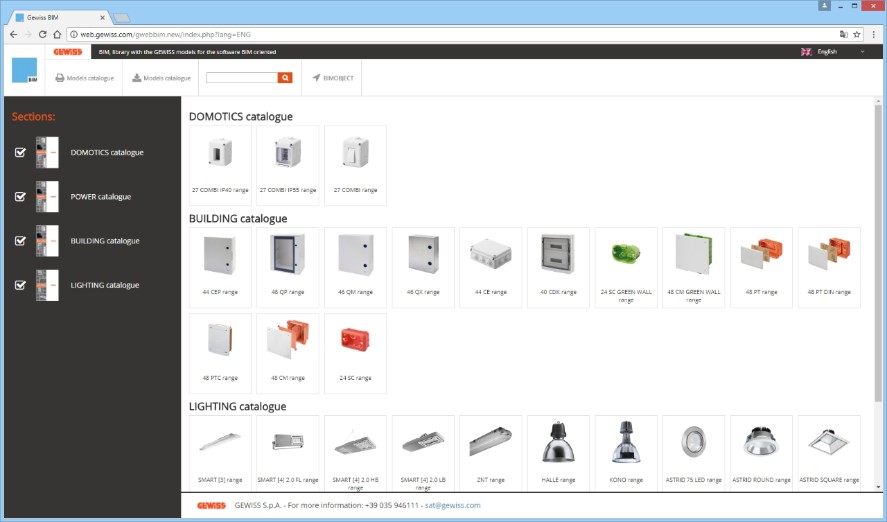
Task: Click the BUILDING catalogue cover image in sidebar
Action: coord(47,241)
